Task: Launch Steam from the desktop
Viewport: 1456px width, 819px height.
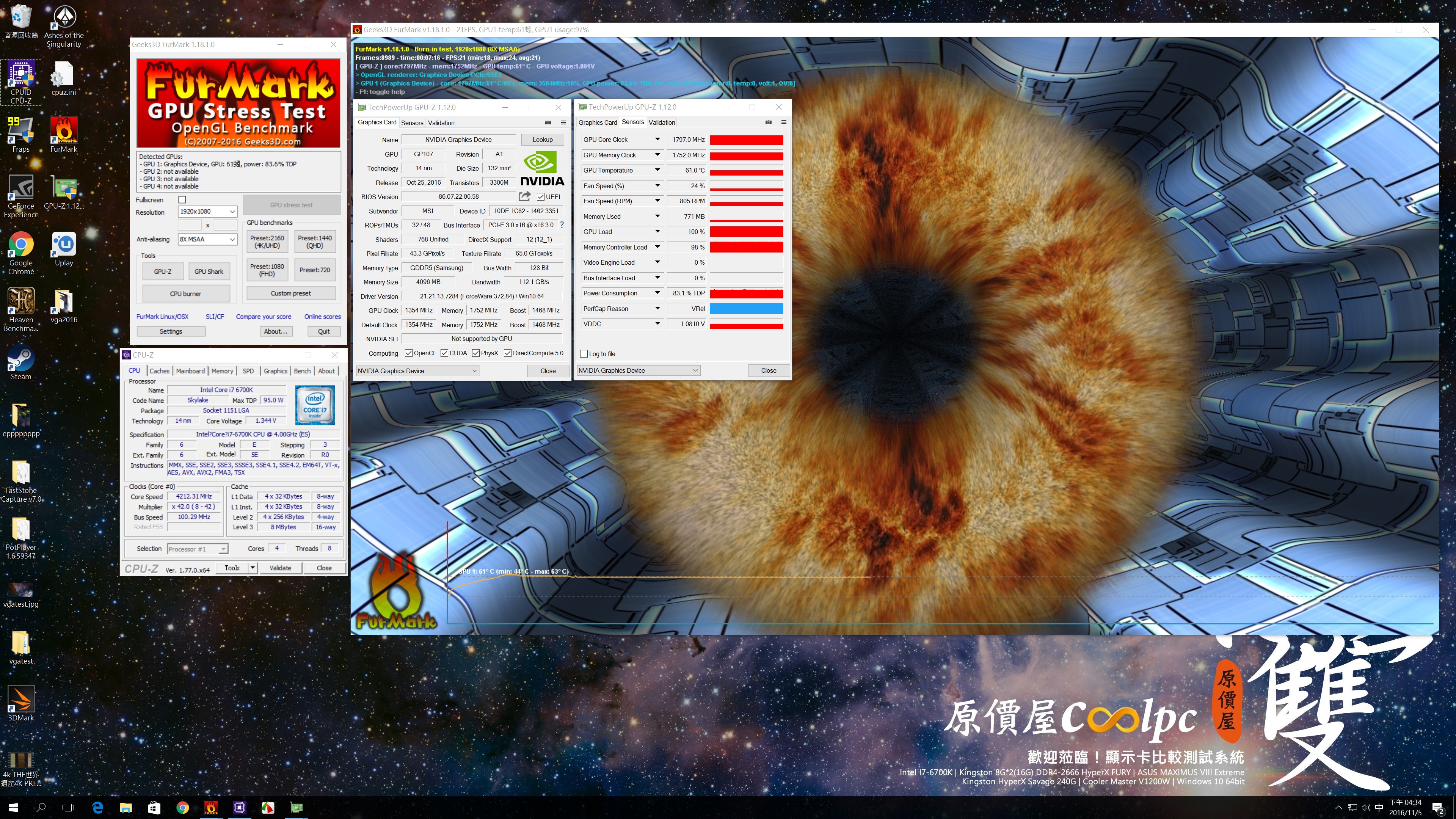Action: pos(21,362)
